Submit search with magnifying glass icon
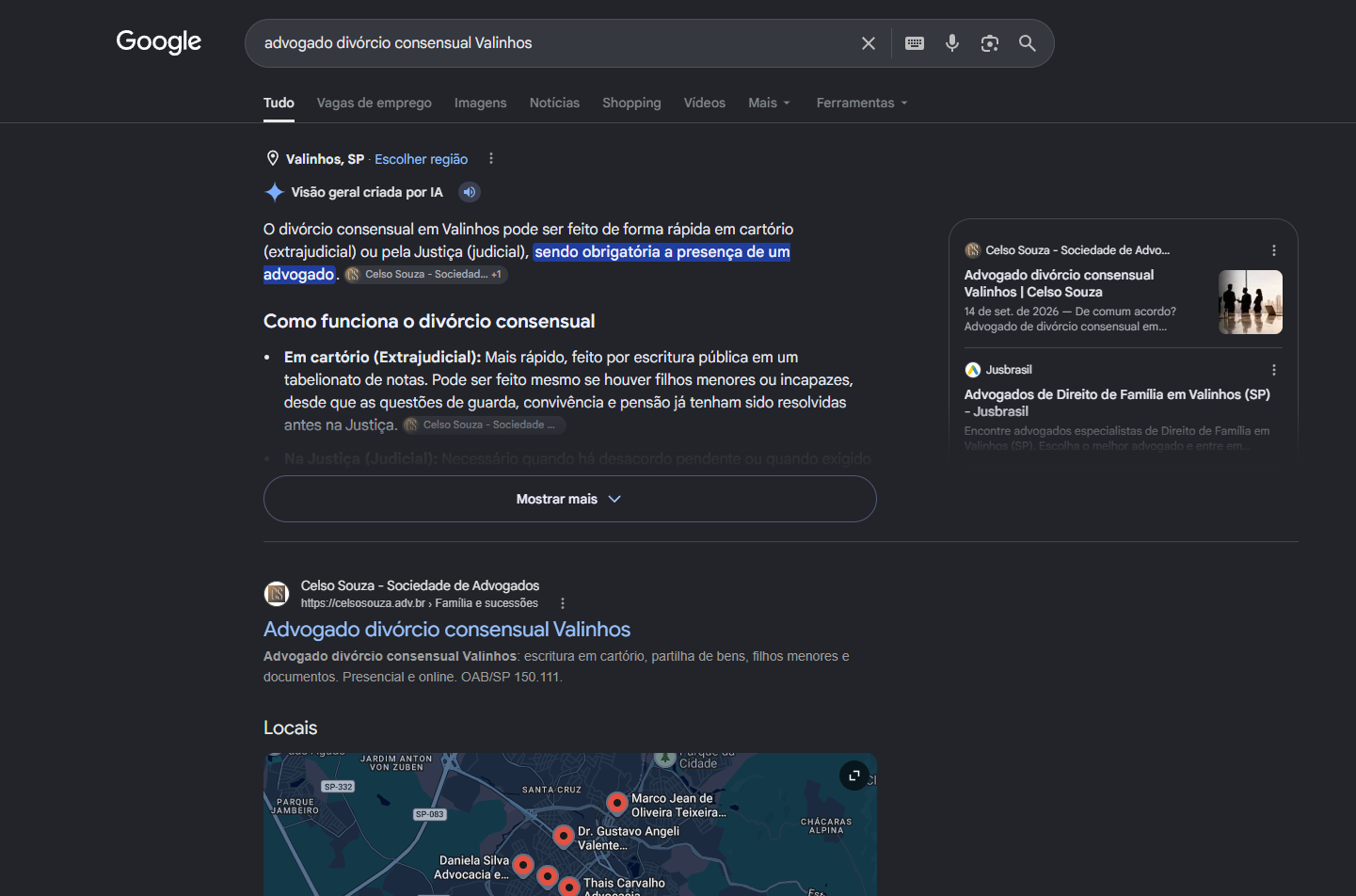1356x896 pixels. click(1028, 43)
